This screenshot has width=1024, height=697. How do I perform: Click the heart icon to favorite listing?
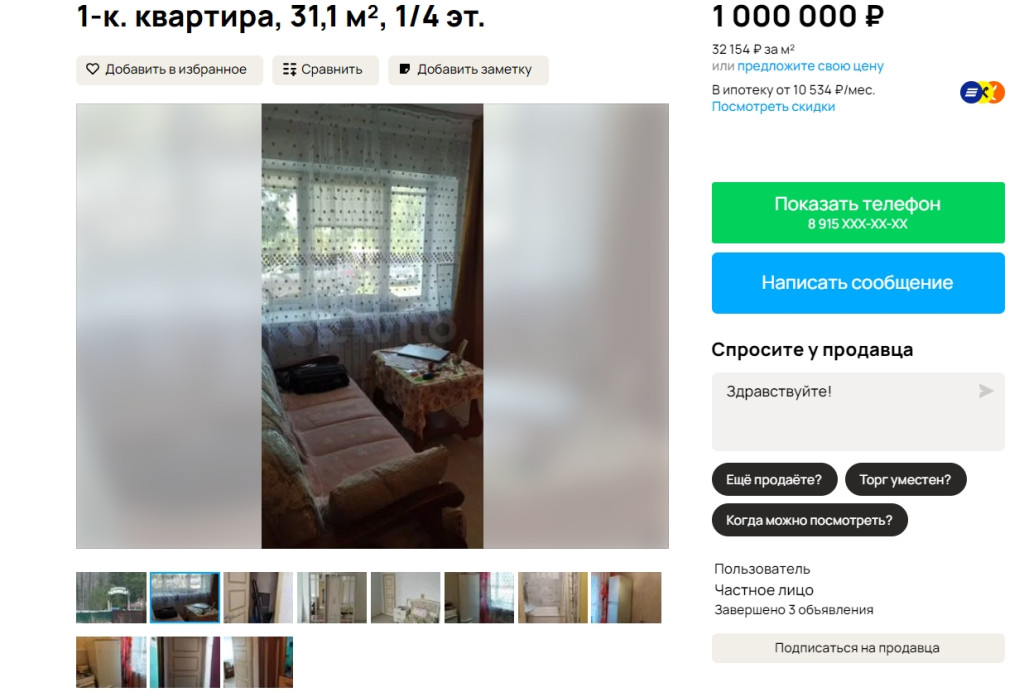pyautogui.click(x=93, y=69)
